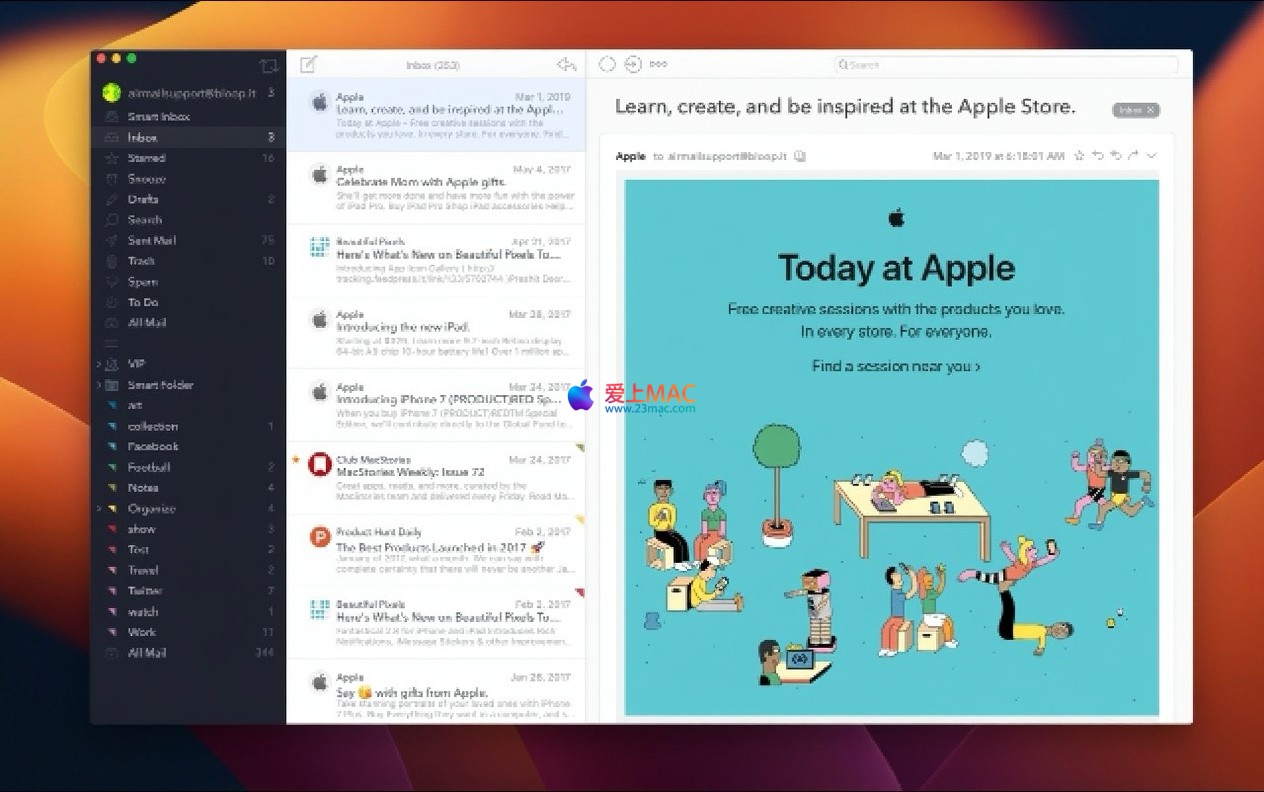The height and width of the screenshot is (792, 1264).
Task: Toggle the star on MacStories Weekly email
Action: click(x=295, y=460)
